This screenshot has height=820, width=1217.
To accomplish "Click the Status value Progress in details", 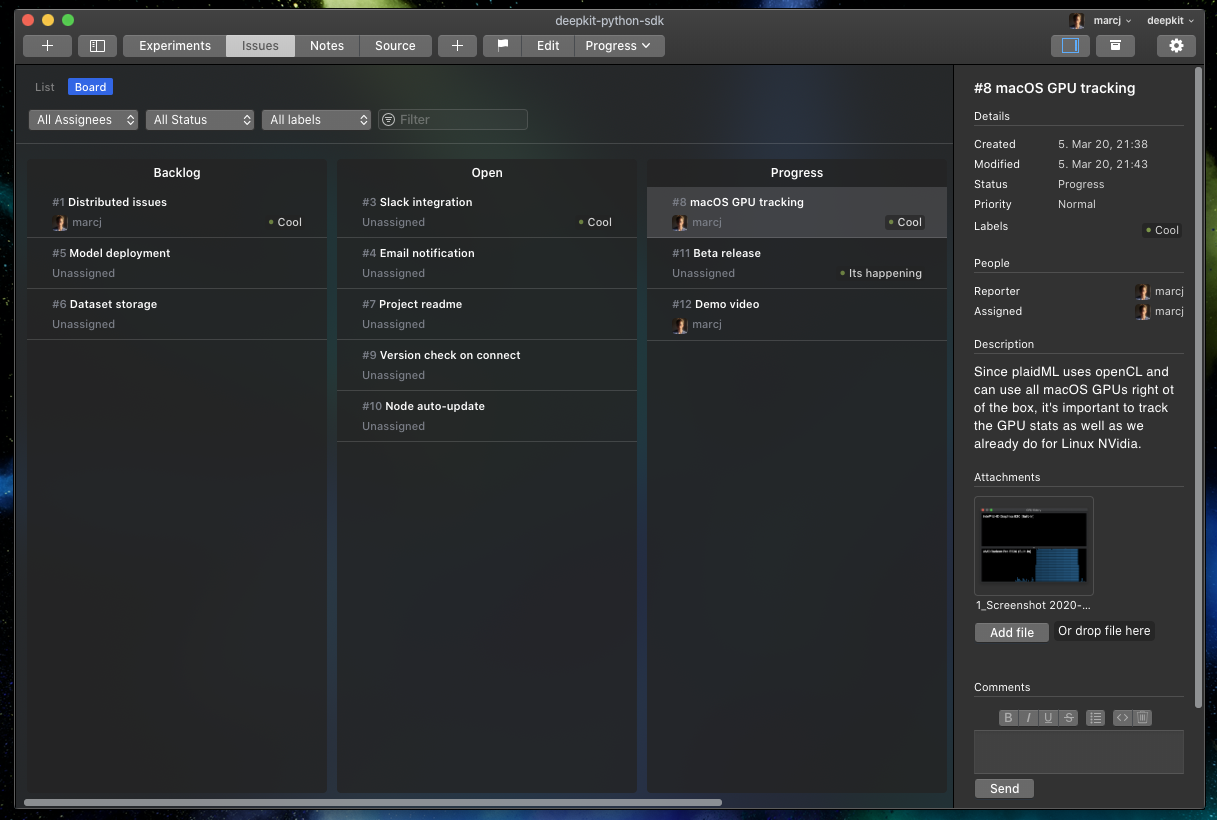I will pyautogui.click(x=1081, y=184).
